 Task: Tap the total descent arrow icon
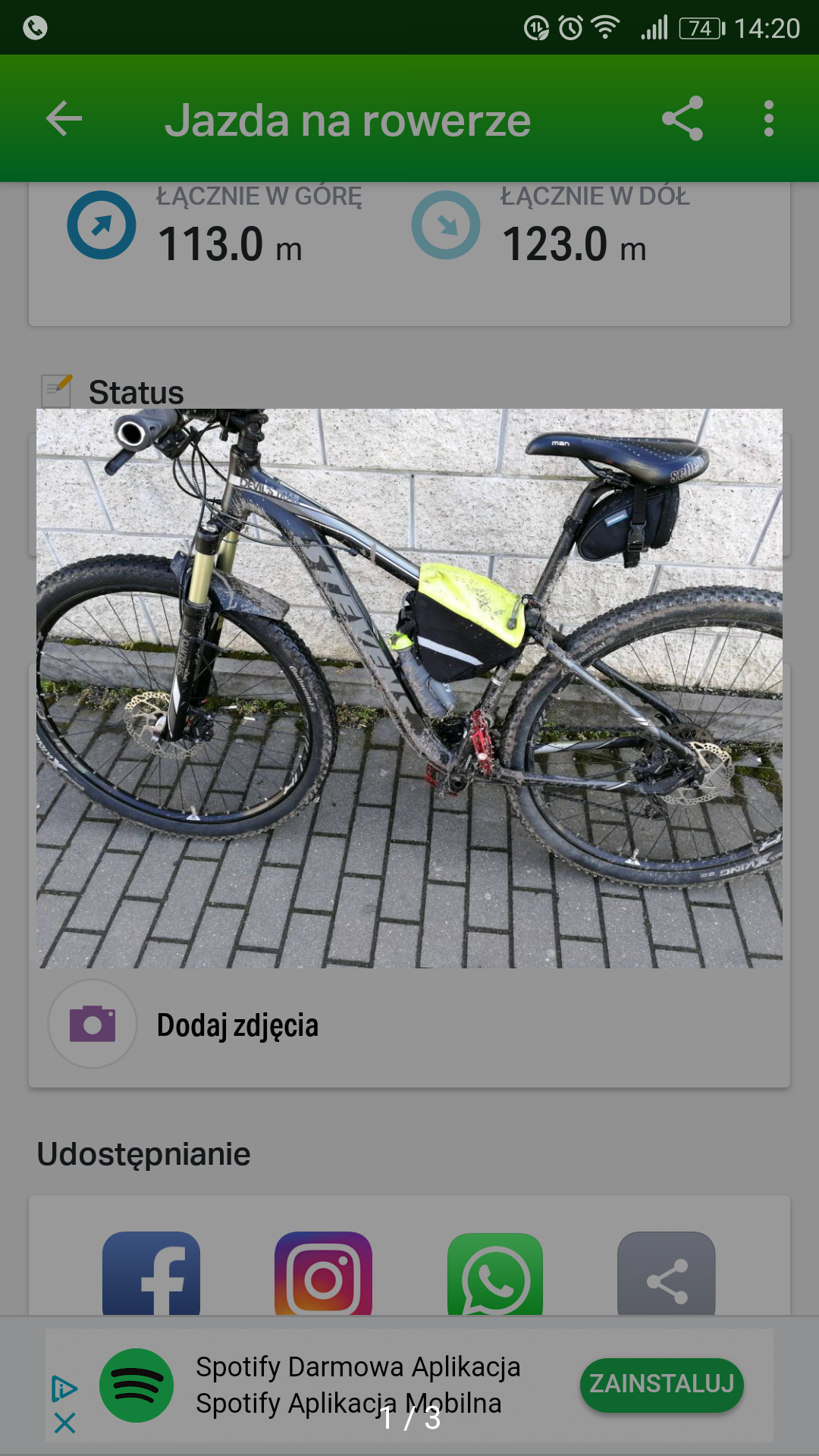tap(446, 225)
